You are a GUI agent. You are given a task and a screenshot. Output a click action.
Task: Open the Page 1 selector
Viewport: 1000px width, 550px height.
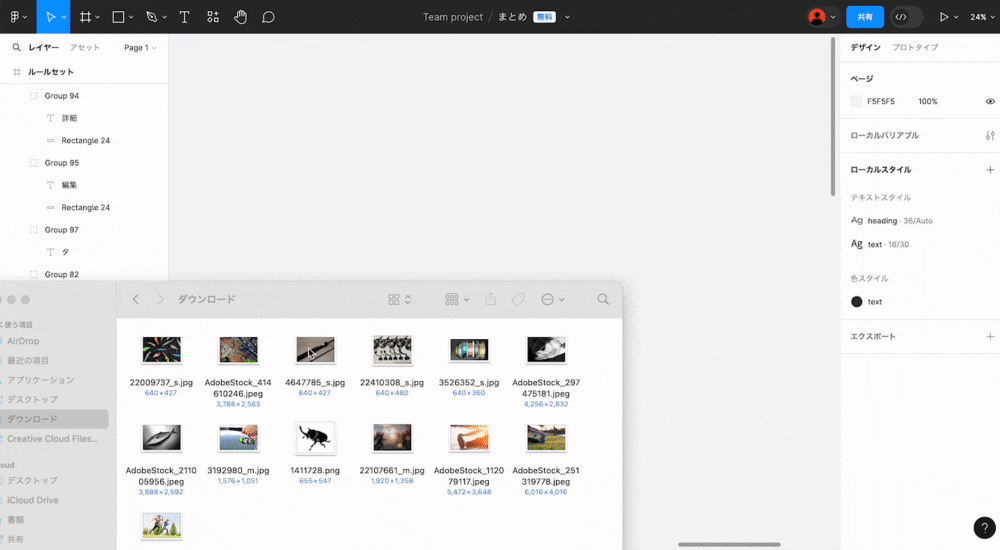(140, 48)
